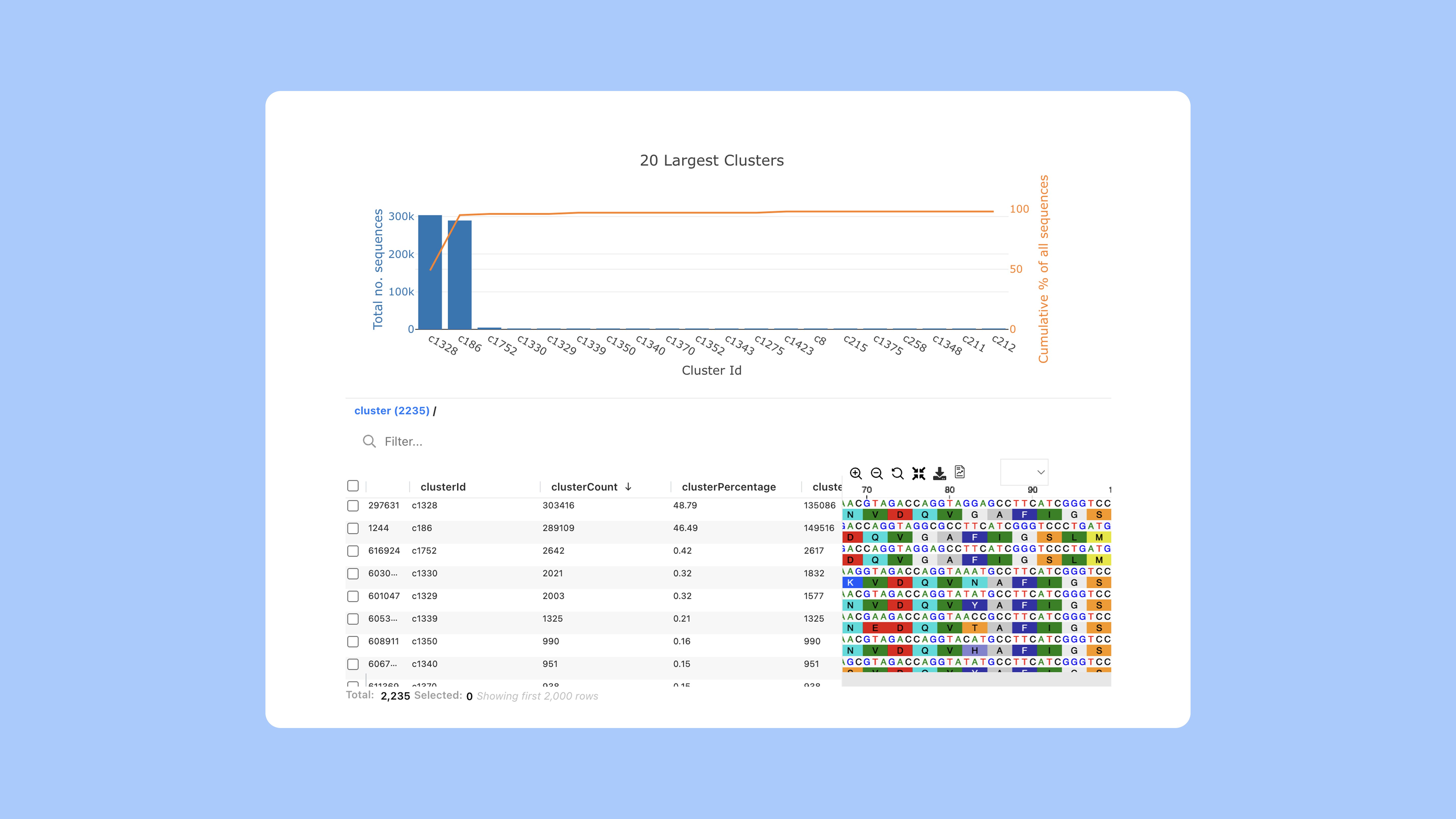Viewport: 1456px width, 819px height.
Task: Open the dropdown in the sequence viewer toolbar
Action: pos(1024,472)
